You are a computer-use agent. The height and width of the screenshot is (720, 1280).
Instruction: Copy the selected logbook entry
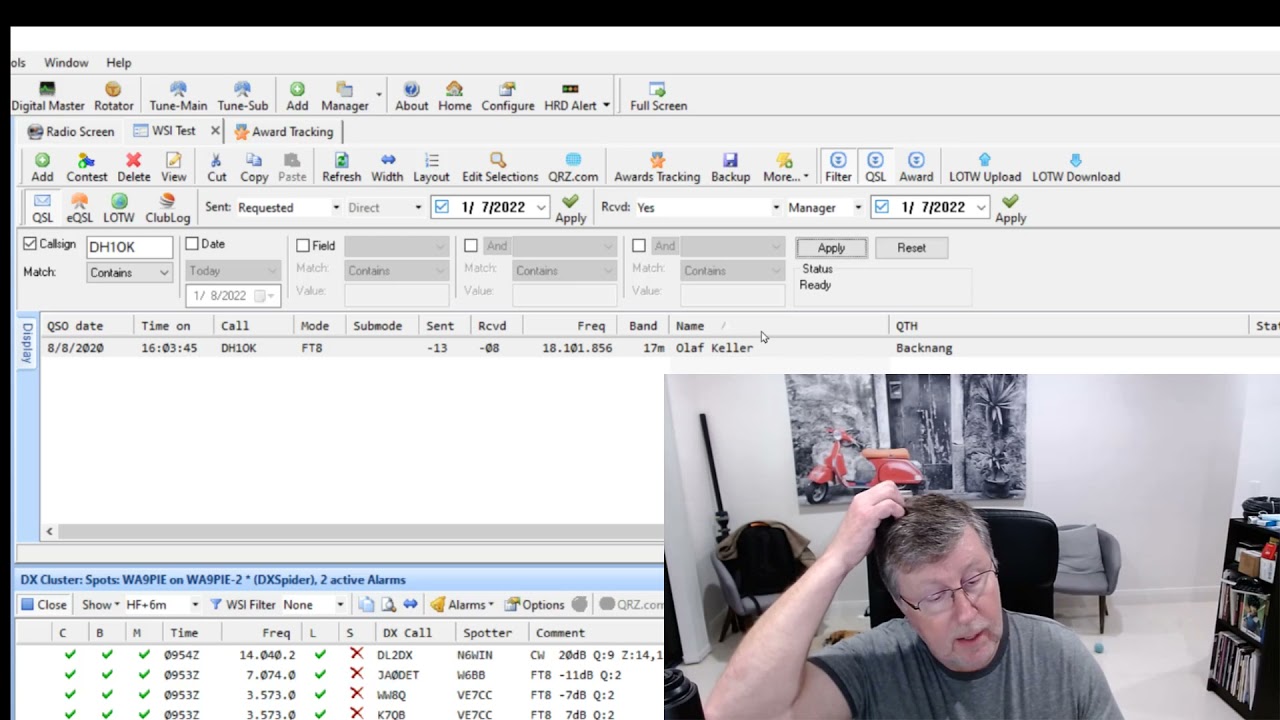pyautogui.click(x=254, y=167)
